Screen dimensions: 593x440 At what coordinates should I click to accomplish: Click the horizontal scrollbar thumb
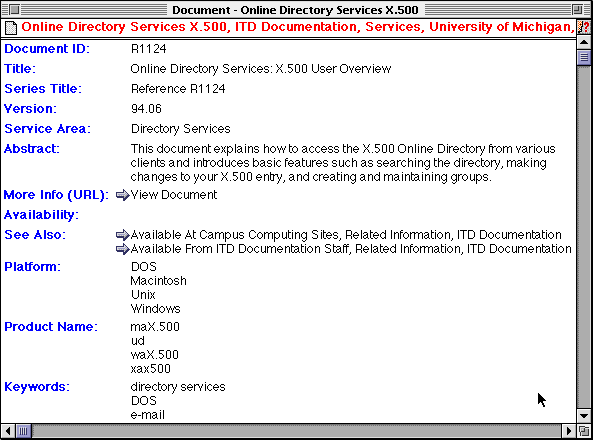pos(23,431)
